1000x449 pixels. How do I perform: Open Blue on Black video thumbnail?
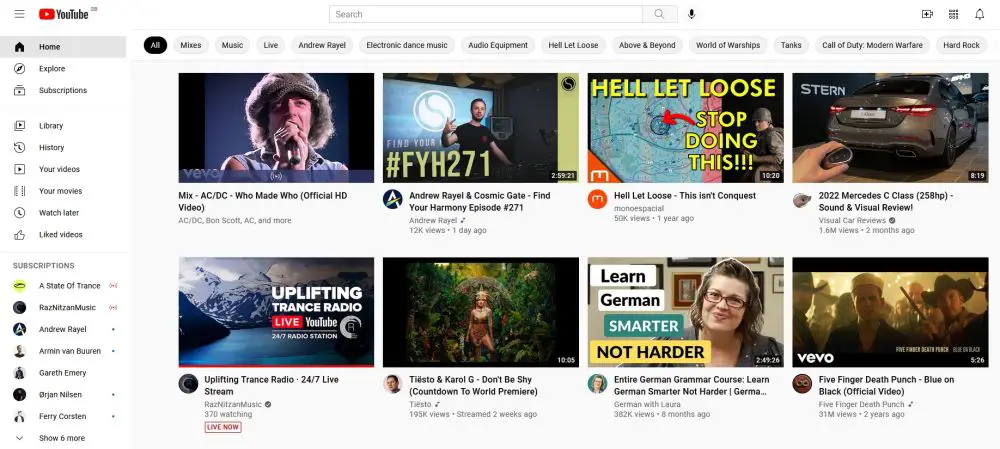pyautogui.click(x=890, y=312)
